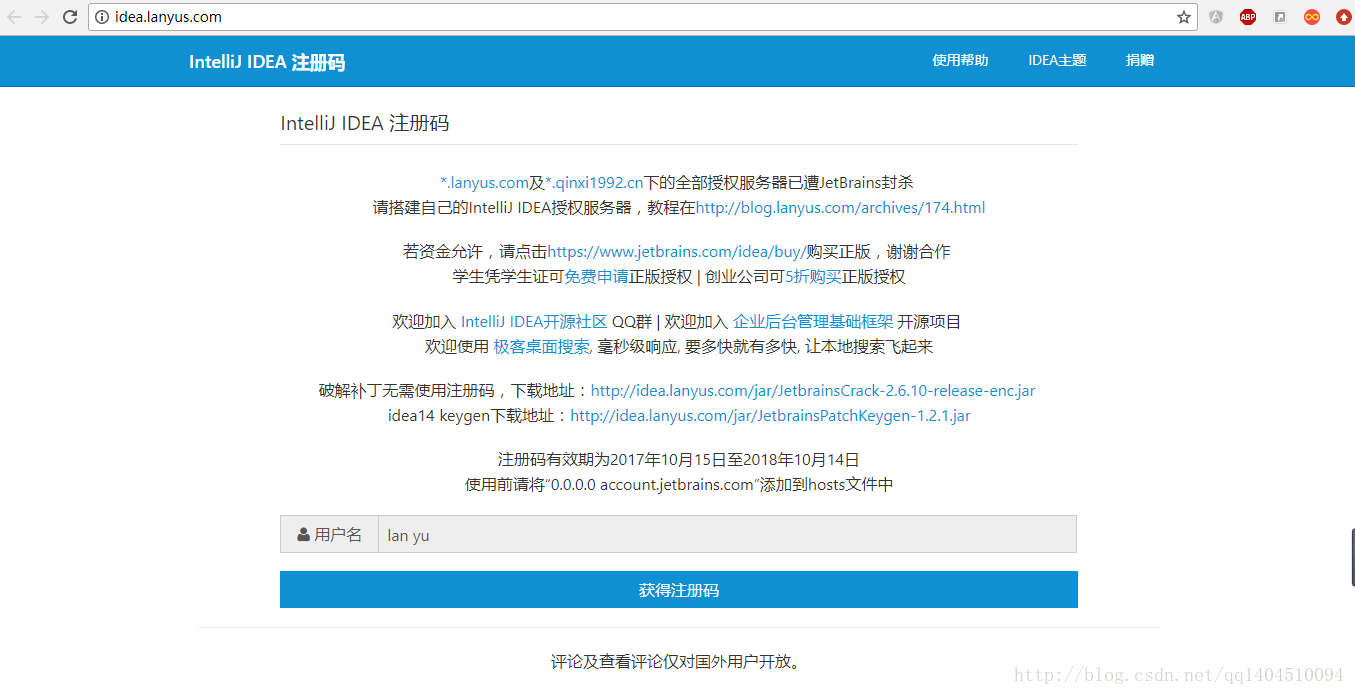Image resolution: width=1355 pixels, height=695 pixels.
Task: Open the 极客桌面搜索 link
Action: pos(541,347)
